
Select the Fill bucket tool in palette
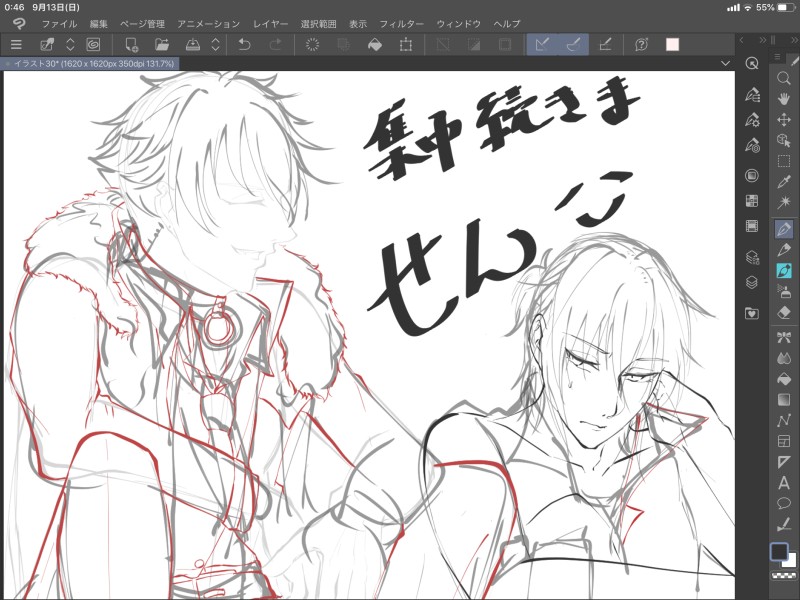(x=784, y=379)
